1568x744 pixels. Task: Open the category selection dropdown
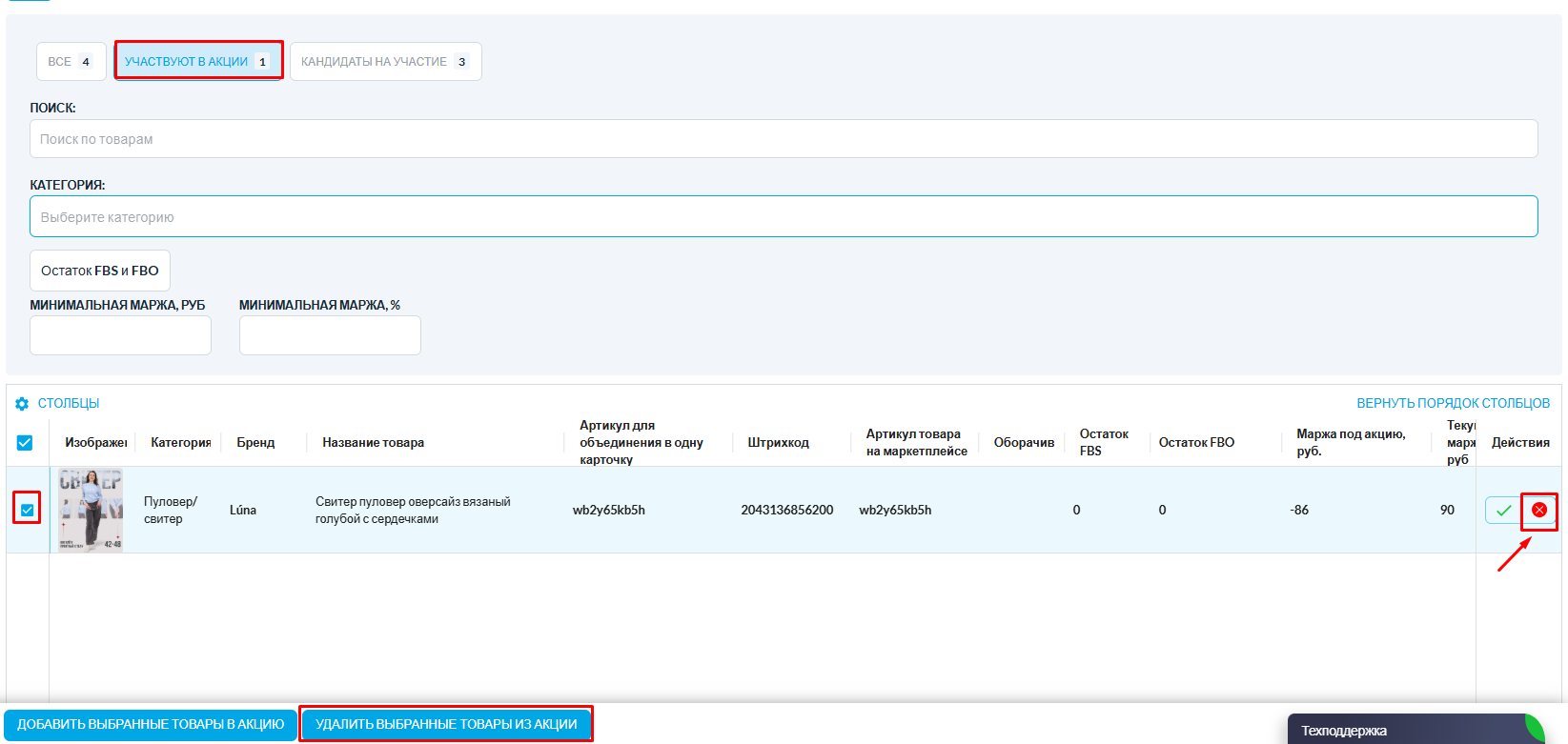(x=784, y=216)
